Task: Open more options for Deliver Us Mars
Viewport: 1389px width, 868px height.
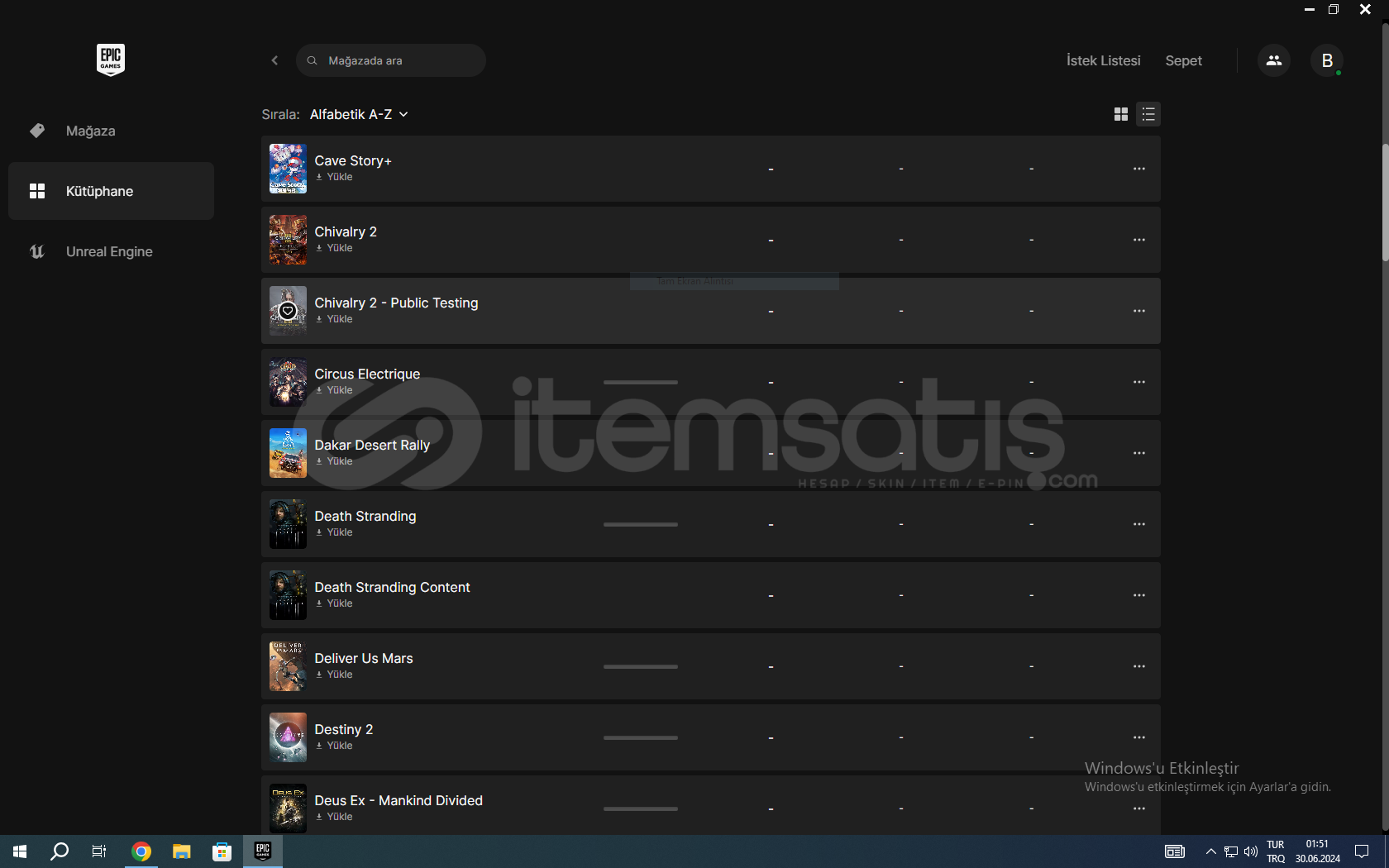Action: click(x=1139, y=666)
